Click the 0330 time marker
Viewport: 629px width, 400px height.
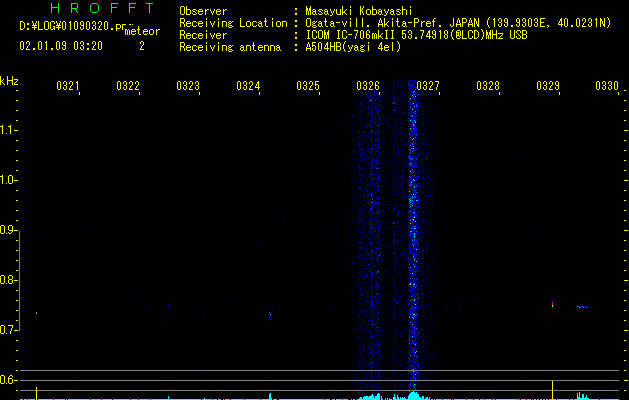(x=607, y=85)
